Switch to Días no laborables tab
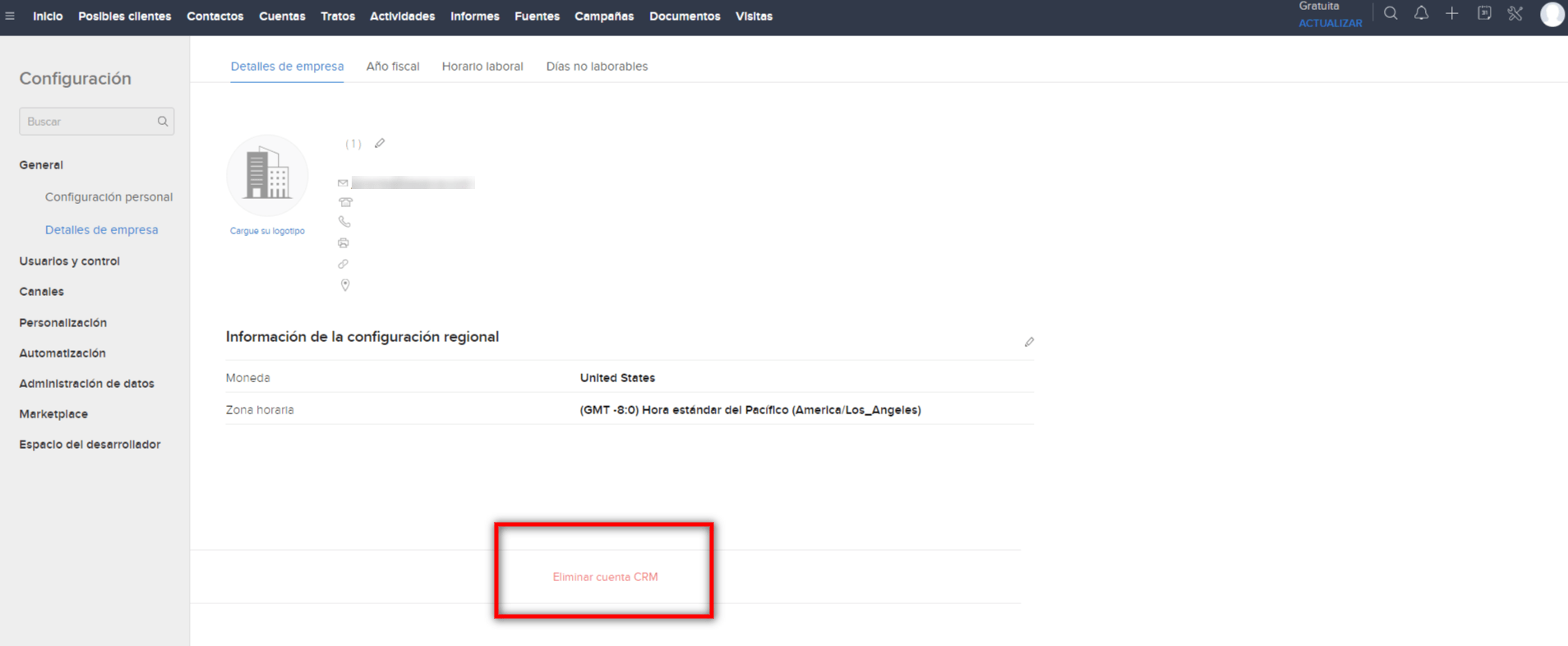Viewport: 1568px width, 646px height. point(597,67)
